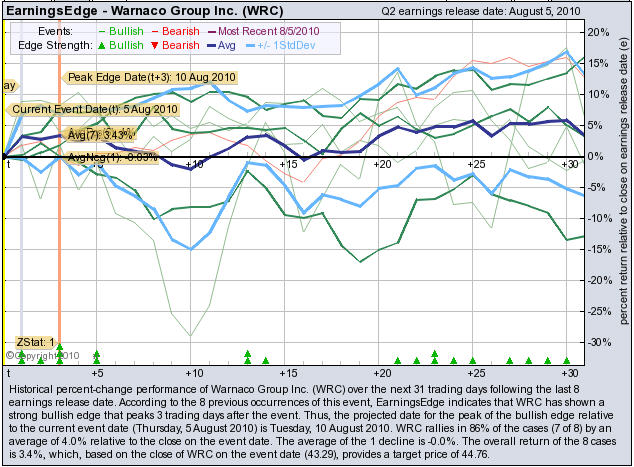The image size is (634, 467).
Task: Select the light blue +/- 1StdDev legend entry
Action: click(280, 45)
